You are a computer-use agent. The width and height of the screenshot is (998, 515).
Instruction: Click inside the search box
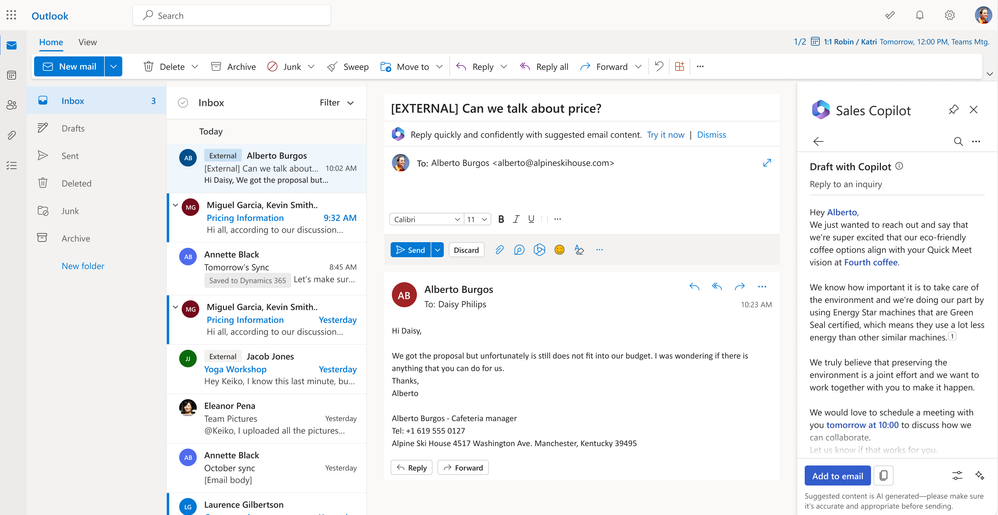click(232, 15)
